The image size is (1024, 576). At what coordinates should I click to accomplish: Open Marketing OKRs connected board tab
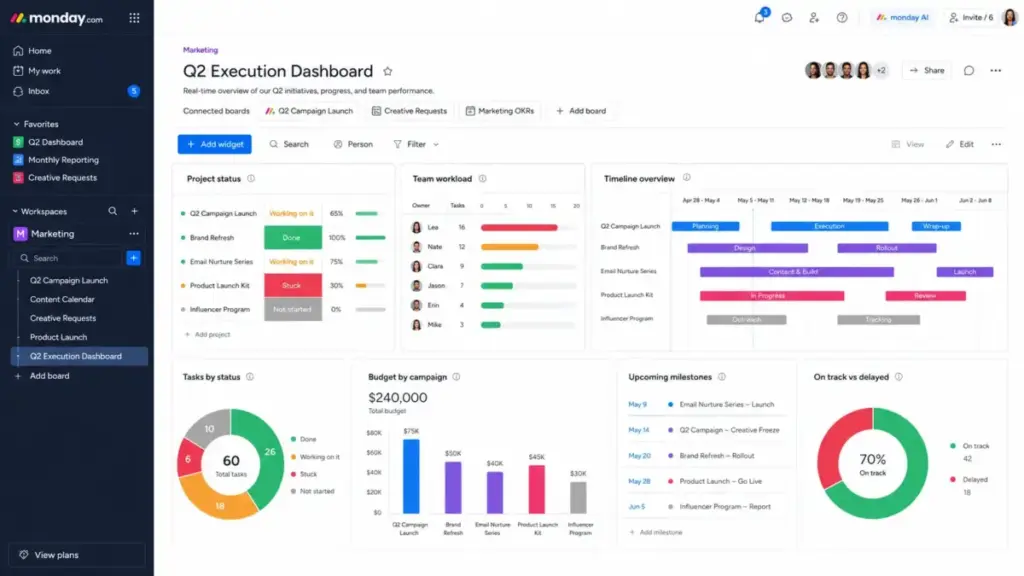point(500,111)
